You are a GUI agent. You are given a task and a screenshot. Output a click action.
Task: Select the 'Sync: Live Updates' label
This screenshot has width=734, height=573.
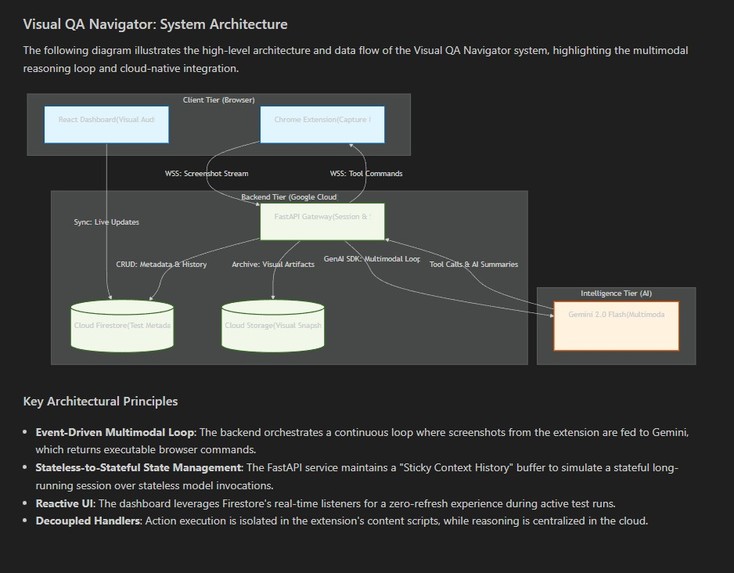click(x=106, y=222)
